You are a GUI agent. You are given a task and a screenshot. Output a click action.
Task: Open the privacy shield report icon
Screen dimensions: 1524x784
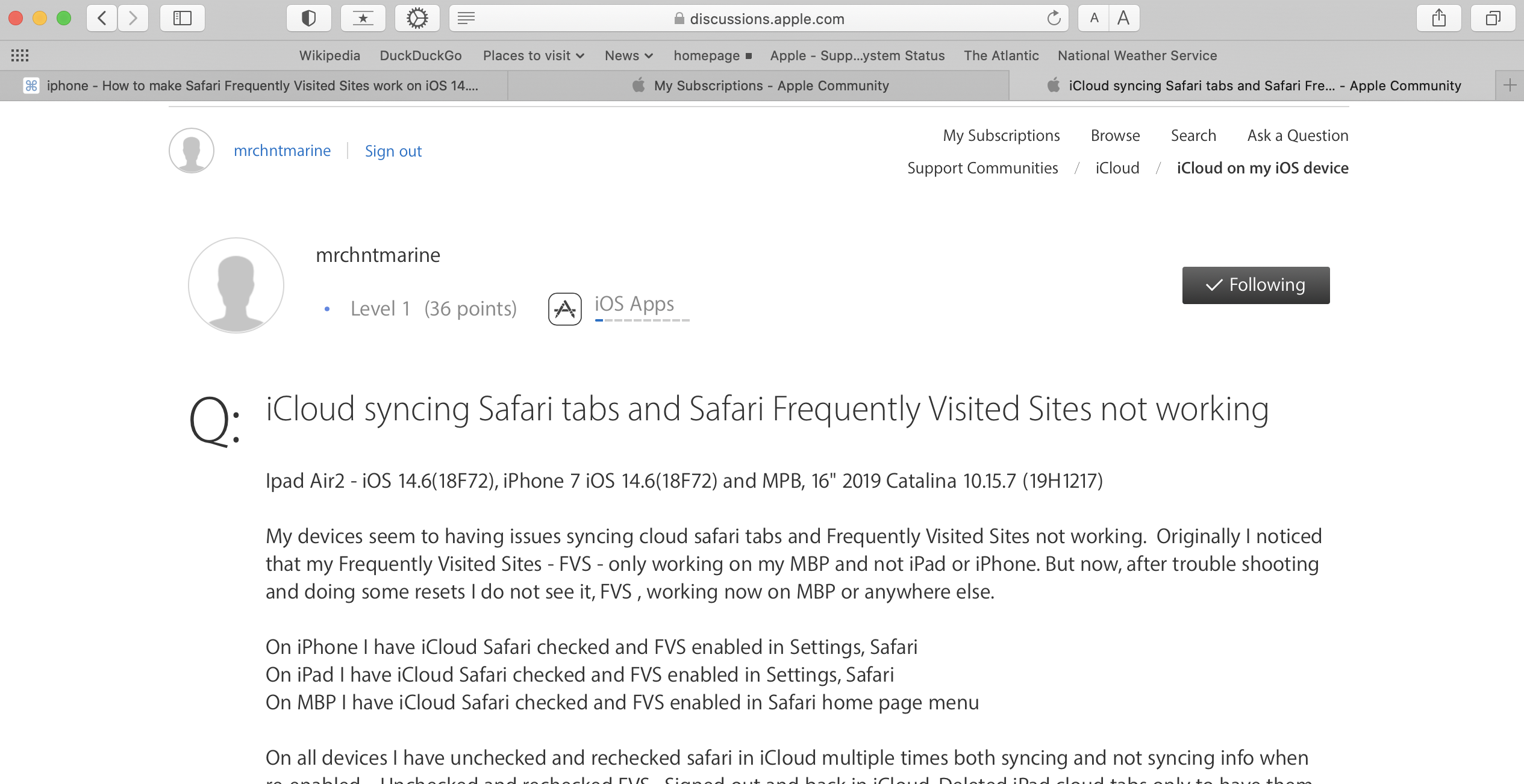coord(308,18)
